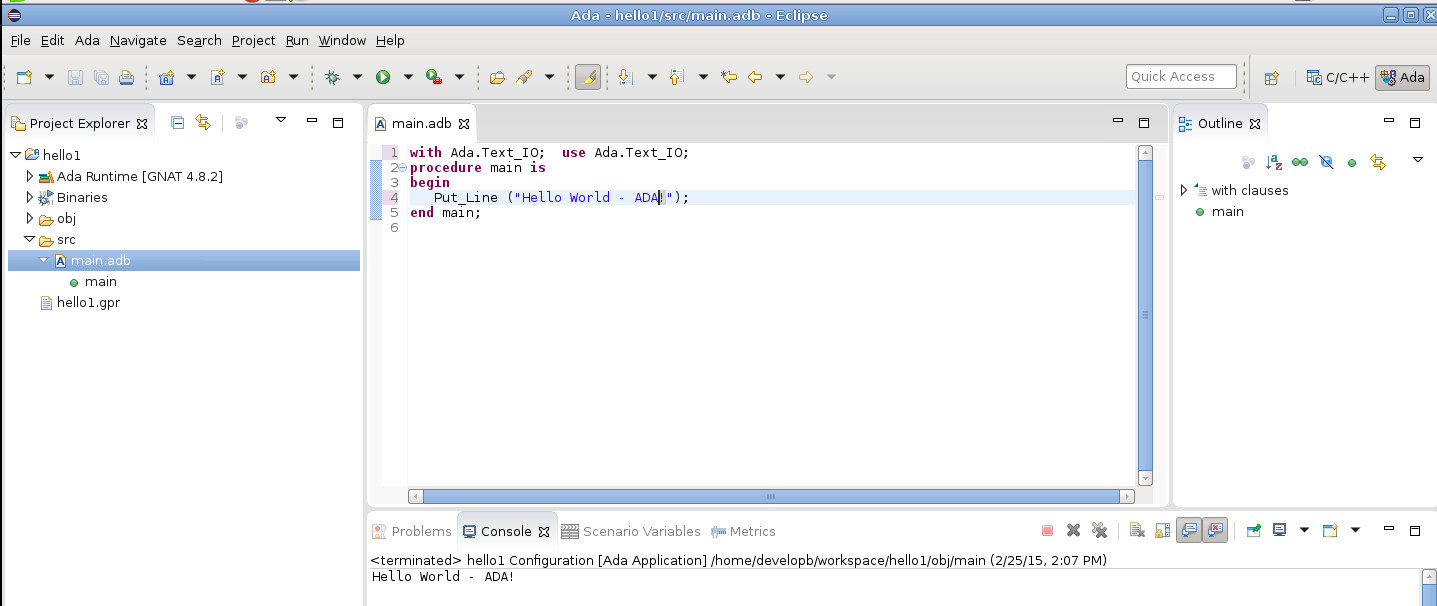Click the green Run button
This screenshot has height=606, width=1437.
click(x=383, y=77)
